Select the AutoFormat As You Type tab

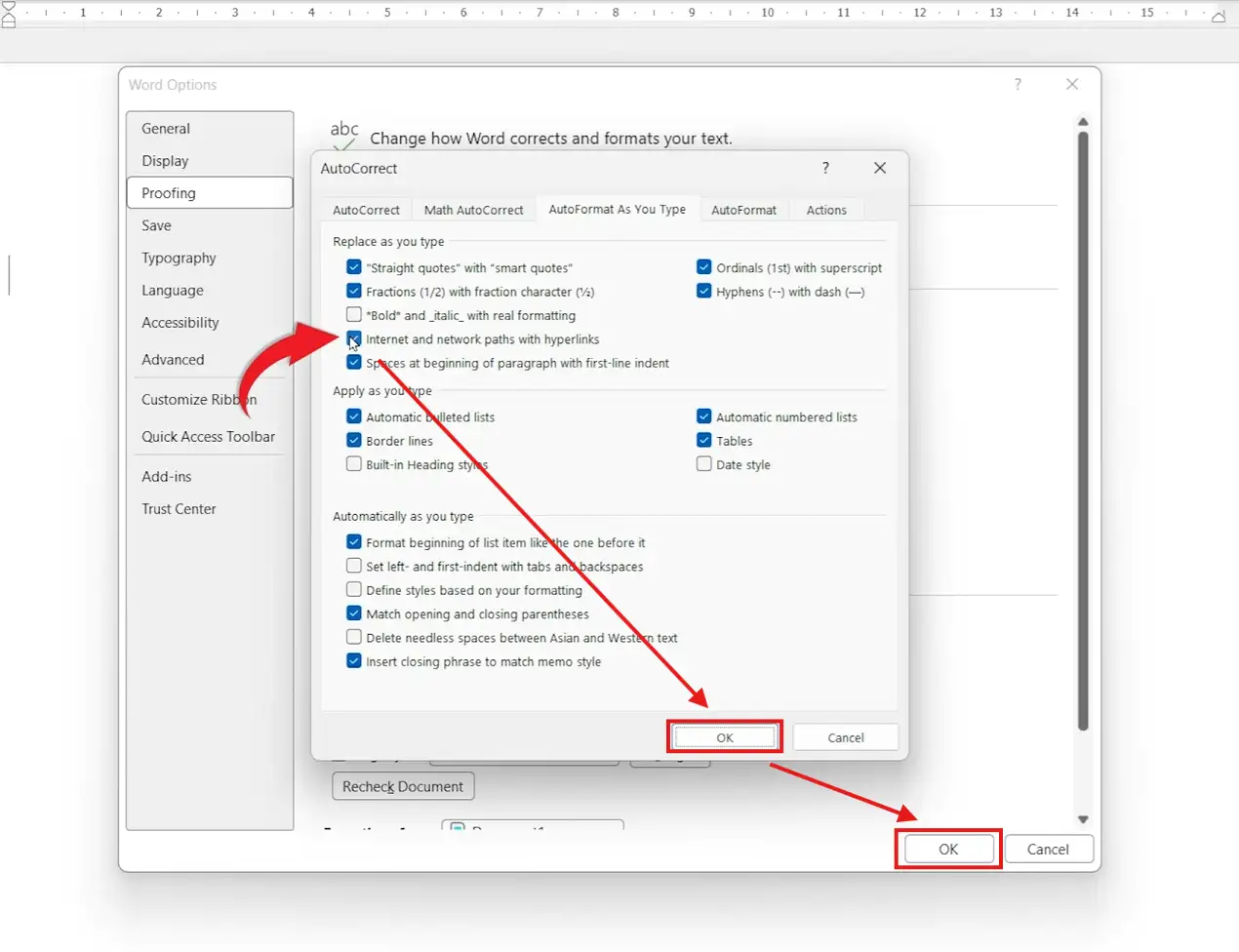click(618, 209)
